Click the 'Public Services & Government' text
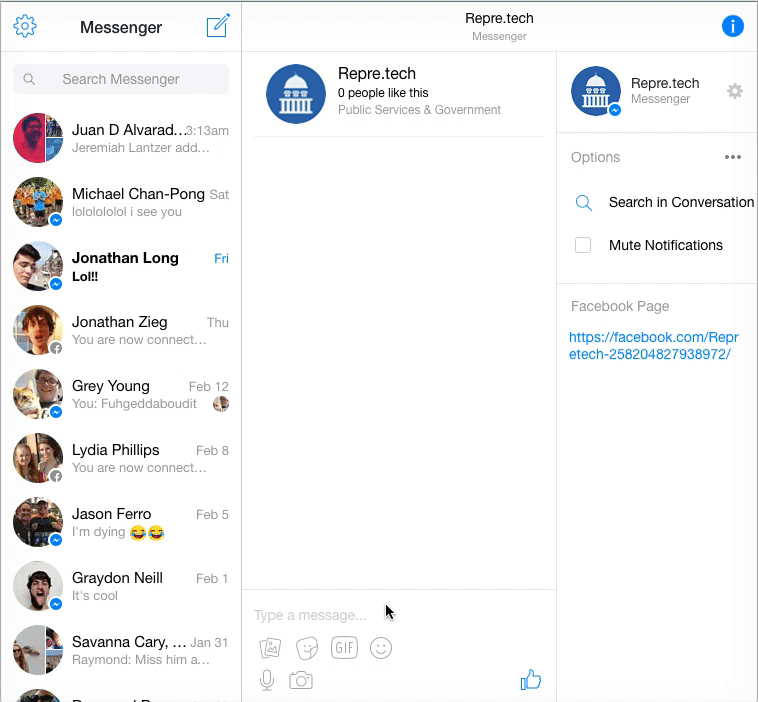Viewport: 758px width, 702px height. [x=419, y=110]
